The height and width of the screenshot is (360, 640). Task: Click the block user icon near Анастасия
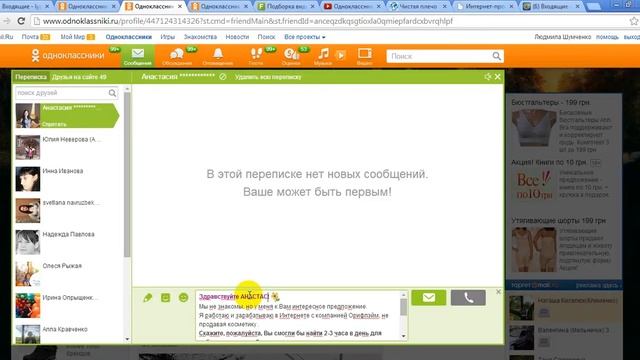pyautogui.click(x=222, y=77)
